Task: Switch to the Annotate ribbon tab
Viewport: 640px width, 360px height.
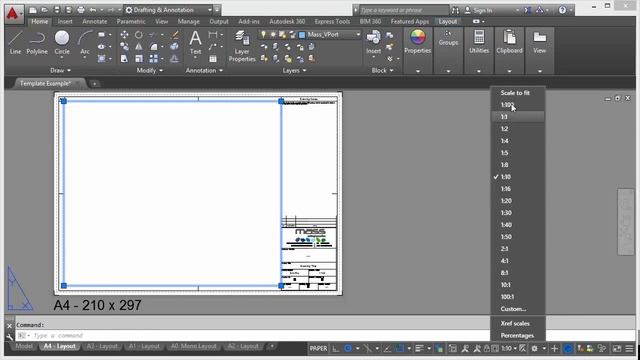Action: pyautogui.click(x=94, y=21)
